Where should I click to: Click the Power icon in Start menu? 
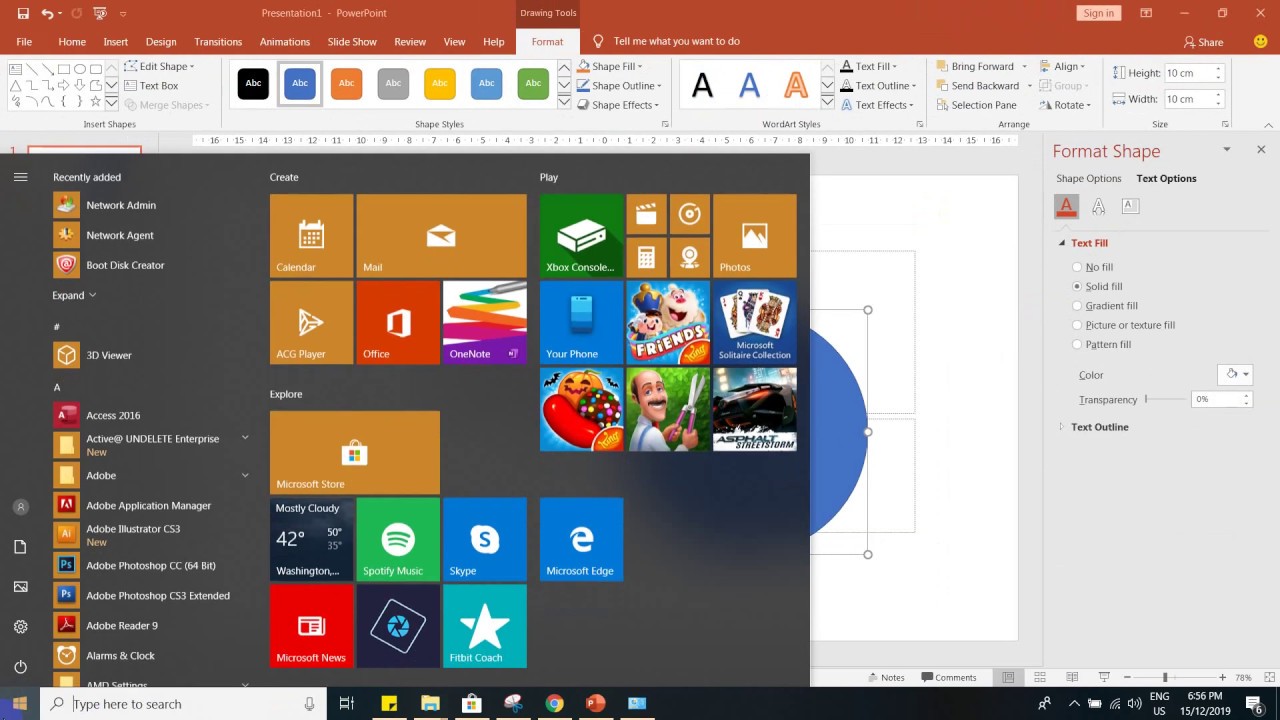coord(20,667)
